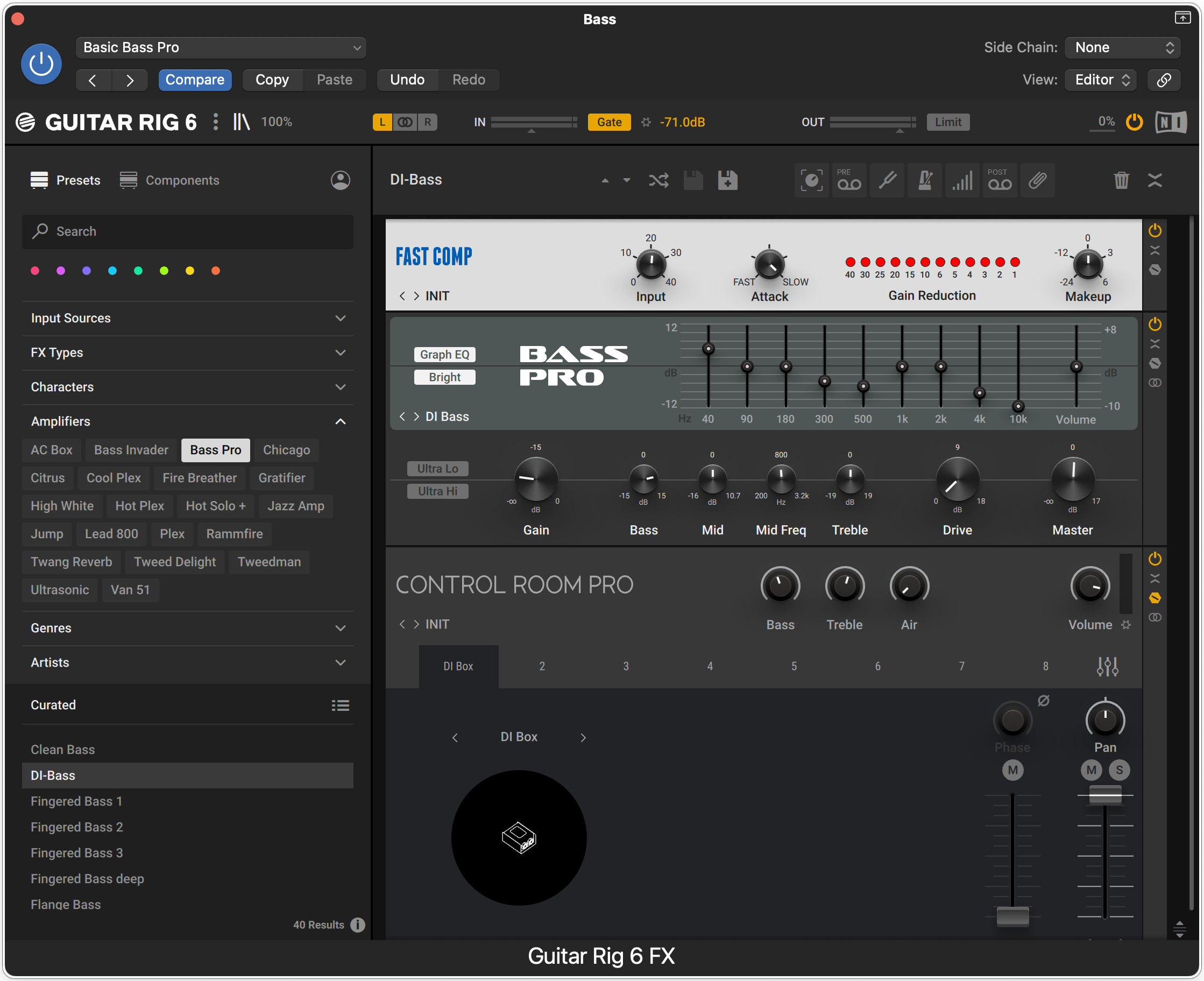Screen dimensions: 1204x981
Task: Open the Basic Bass Pro preset dropdown
Action: 221,47
